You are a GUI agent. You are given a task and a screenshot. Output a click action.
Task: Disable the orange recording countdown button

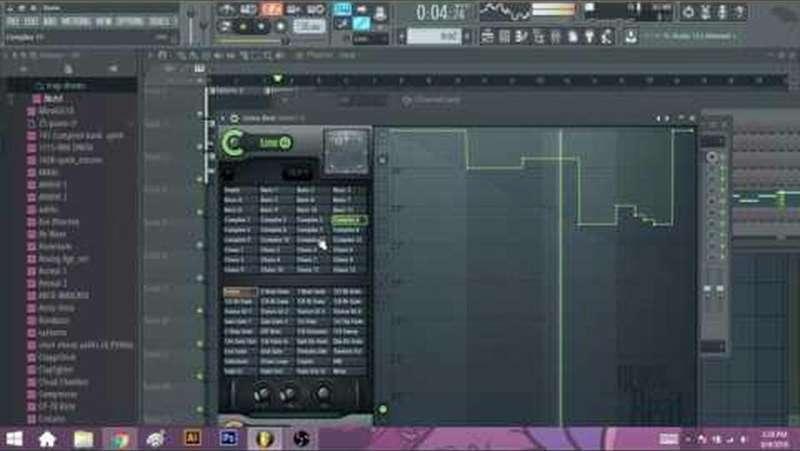coord(272,10)
